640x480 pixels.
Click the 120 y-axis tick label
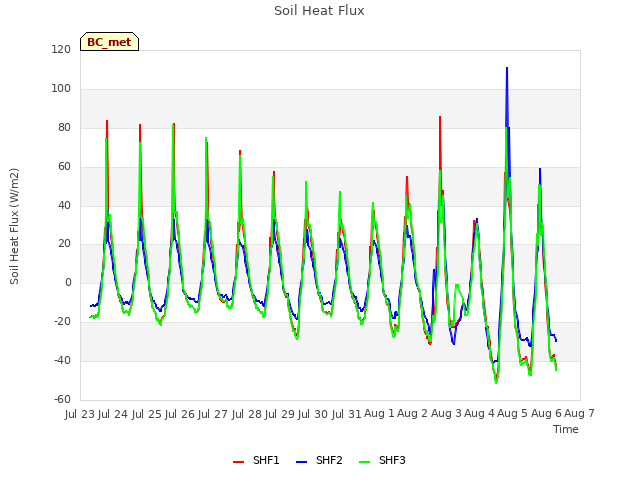point(61,49)
